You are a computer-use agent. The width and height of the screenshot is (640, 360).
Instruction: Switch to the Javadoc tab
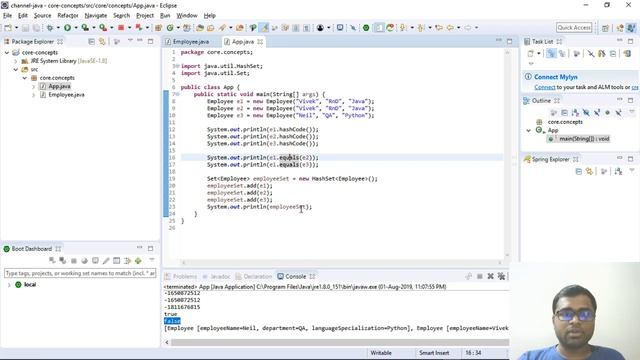click(217, 276)
